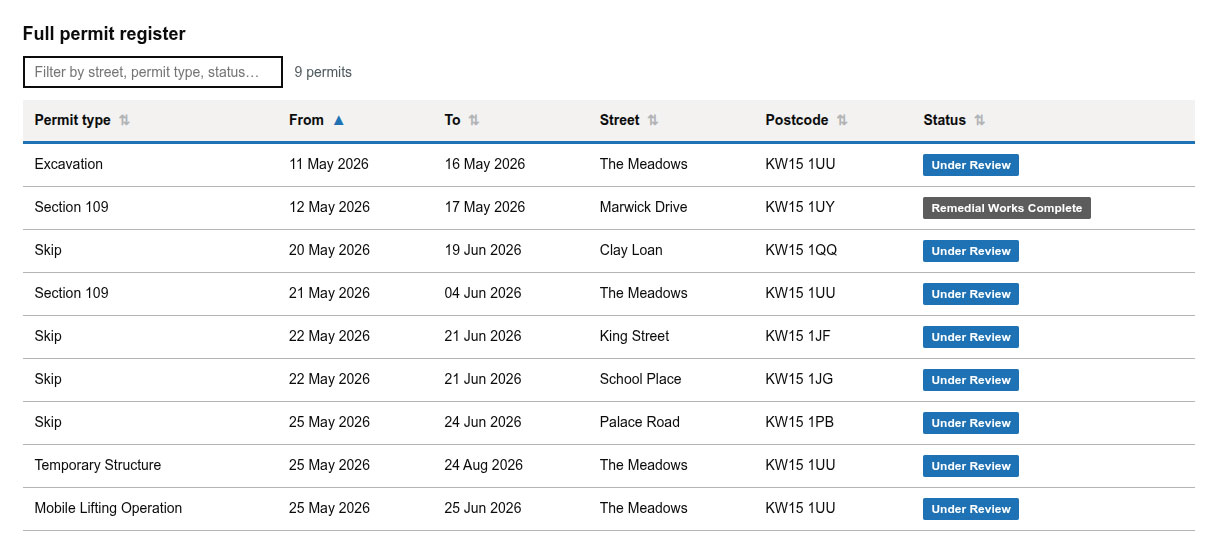Click the 25 Jun 2026 to date
1219x554 pixels.
pos(483,508)
